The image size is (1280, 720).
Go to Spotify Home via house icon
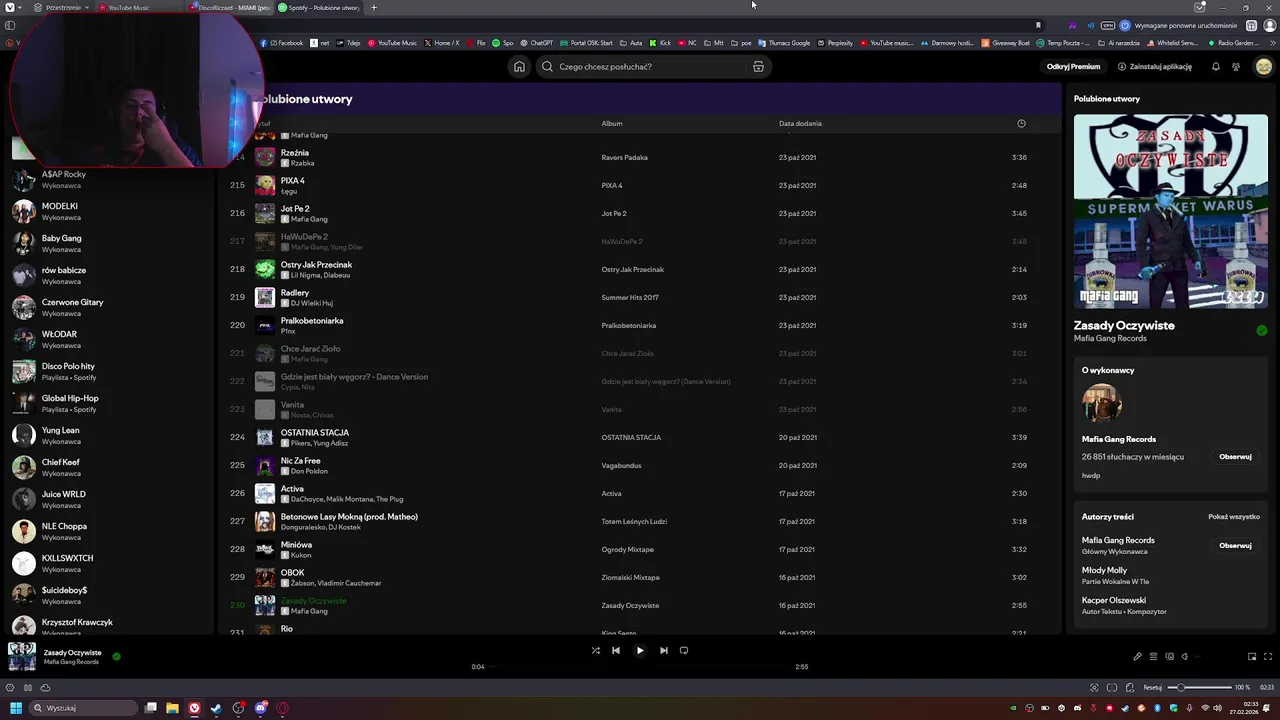519,67
